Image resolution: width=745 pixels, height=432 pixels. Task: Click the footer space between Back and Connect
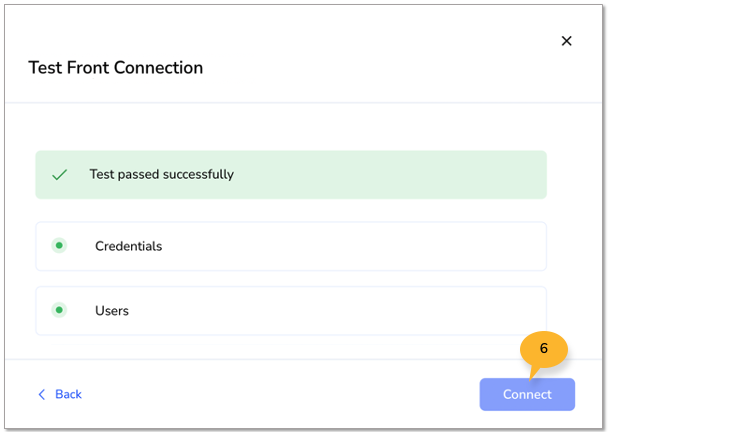[280, 394]
